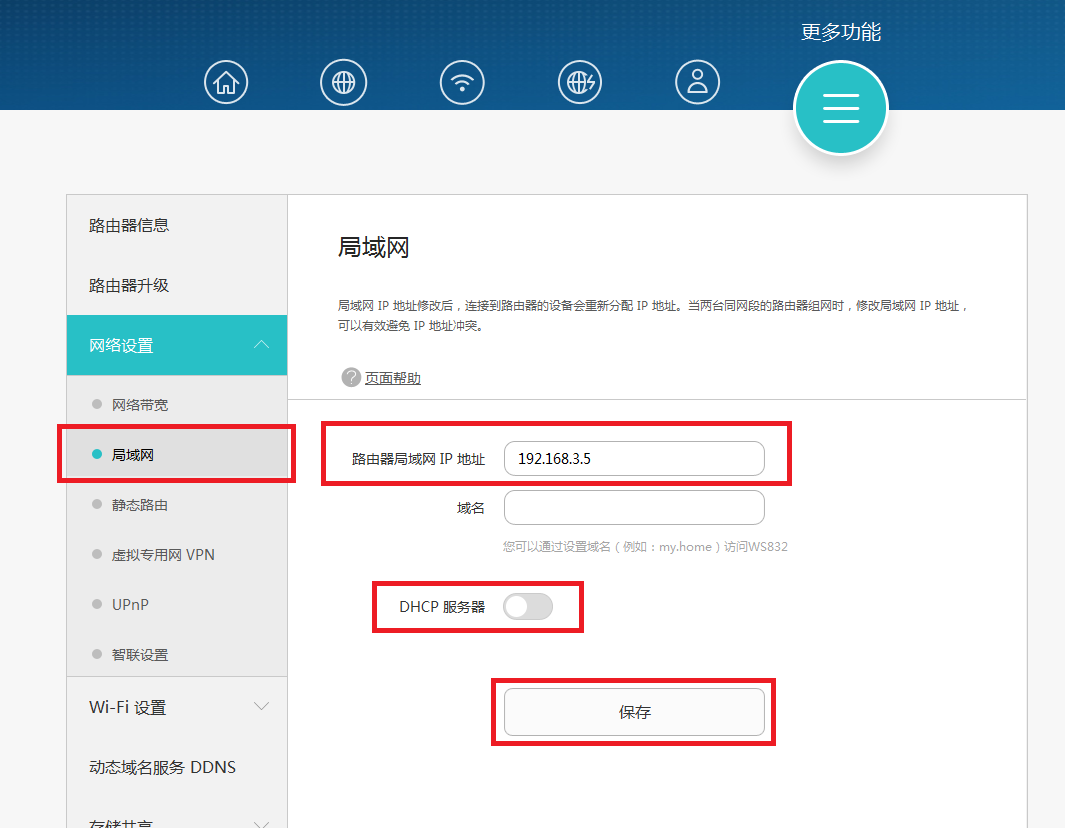This screenshot has width=1065, height=828.
Task: Click the globe with lightning bolt icon
Action: pyautogui.click(x=580, y=82)
